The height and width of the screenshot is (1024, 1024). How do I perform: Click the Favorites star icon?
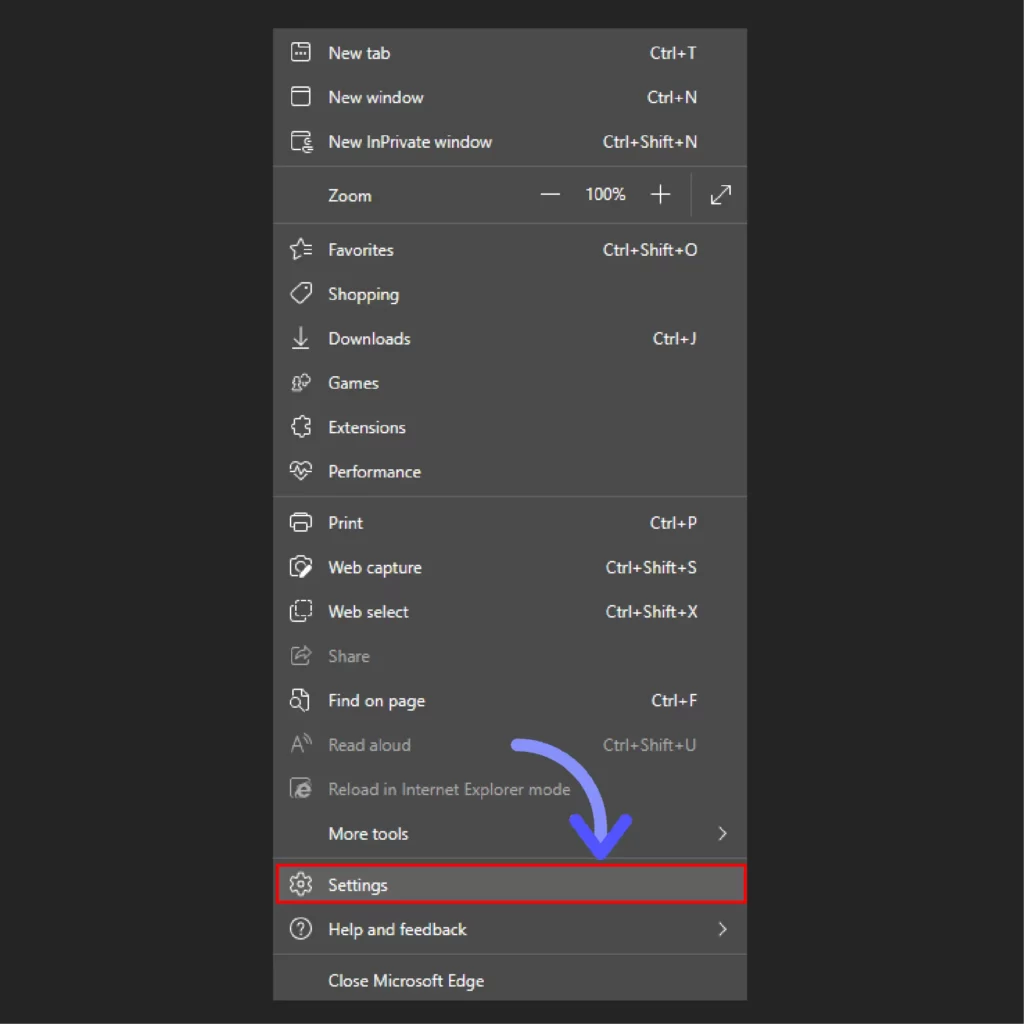tap(301, 249)
